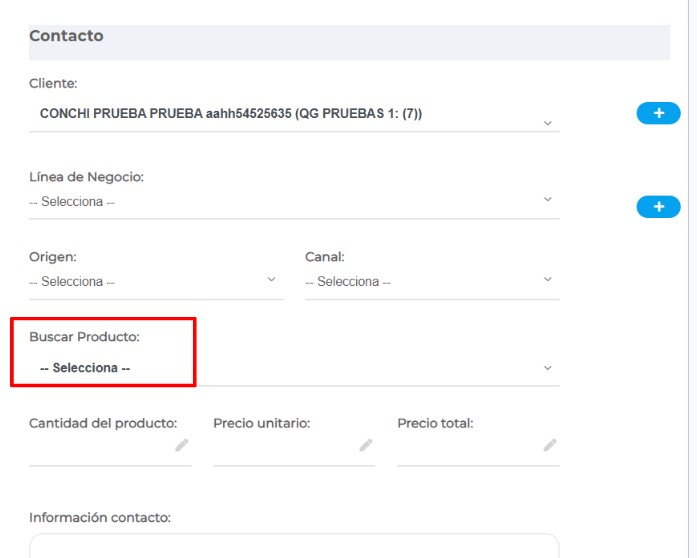
Task: Click the pencil icon in Precio unitario
Action: [366, 445]
